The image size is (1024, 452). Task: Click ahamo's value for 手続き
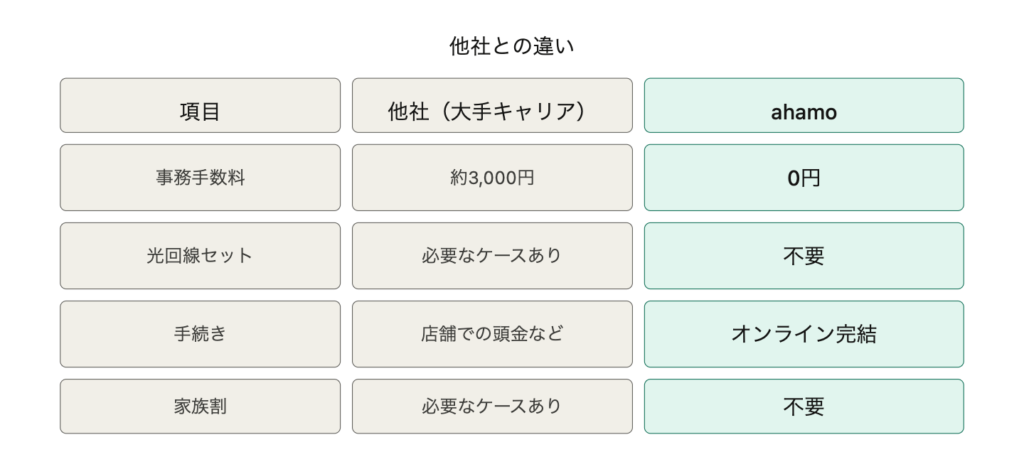803,334
